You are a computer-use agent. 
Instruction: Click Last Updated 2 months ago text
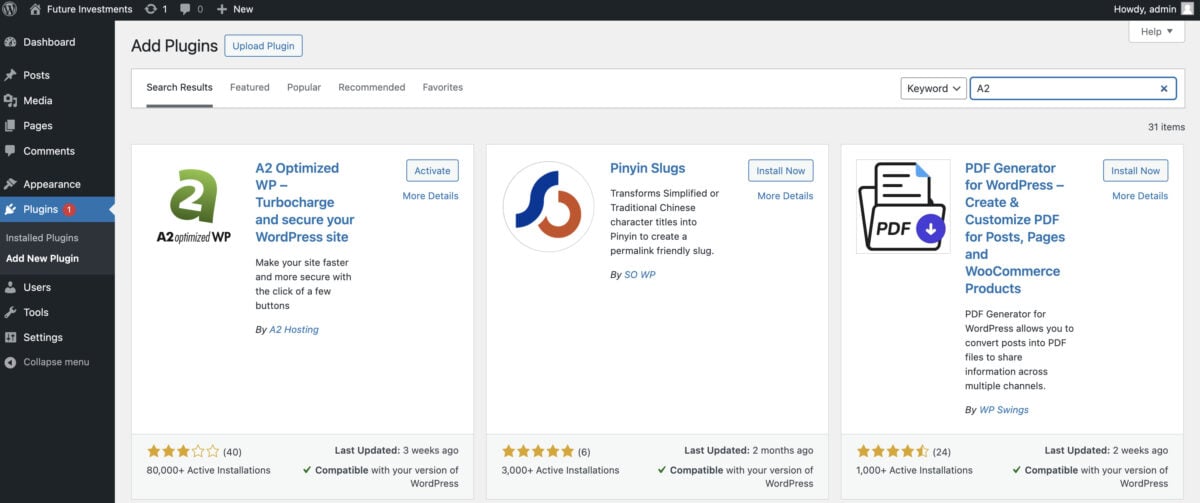[x=749, y=451]
